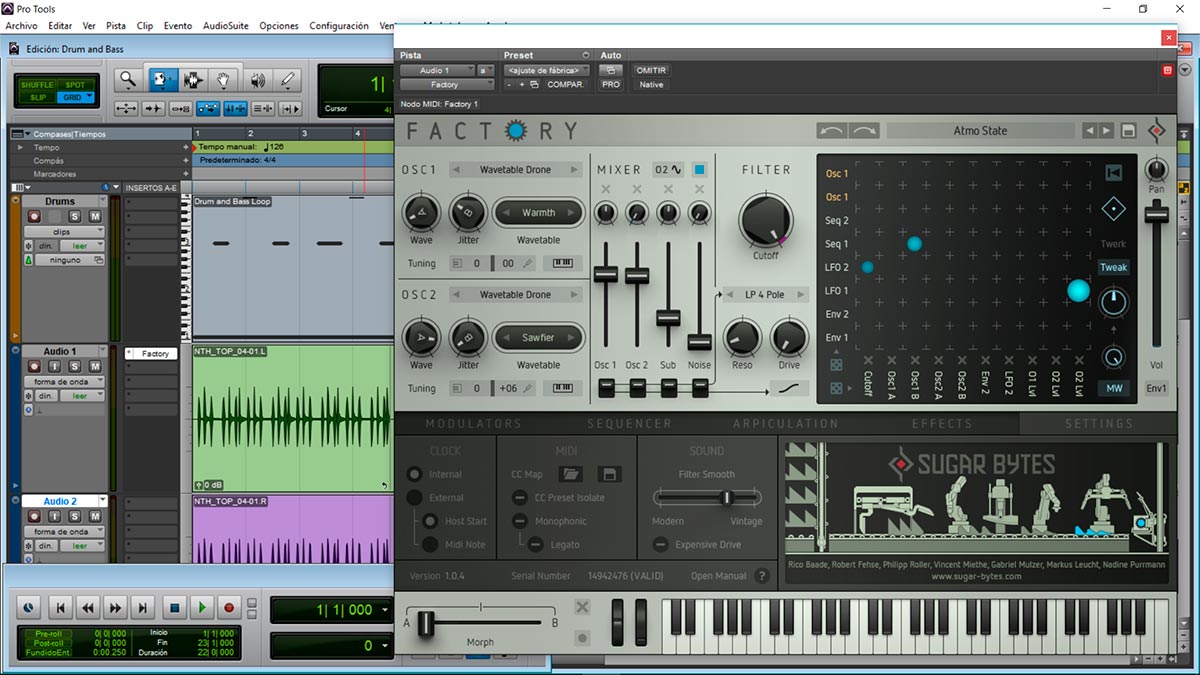Viewport: 1200px width, 675px height.
Task: Save preset with floppy disk icon
Action: (1129, 131)
